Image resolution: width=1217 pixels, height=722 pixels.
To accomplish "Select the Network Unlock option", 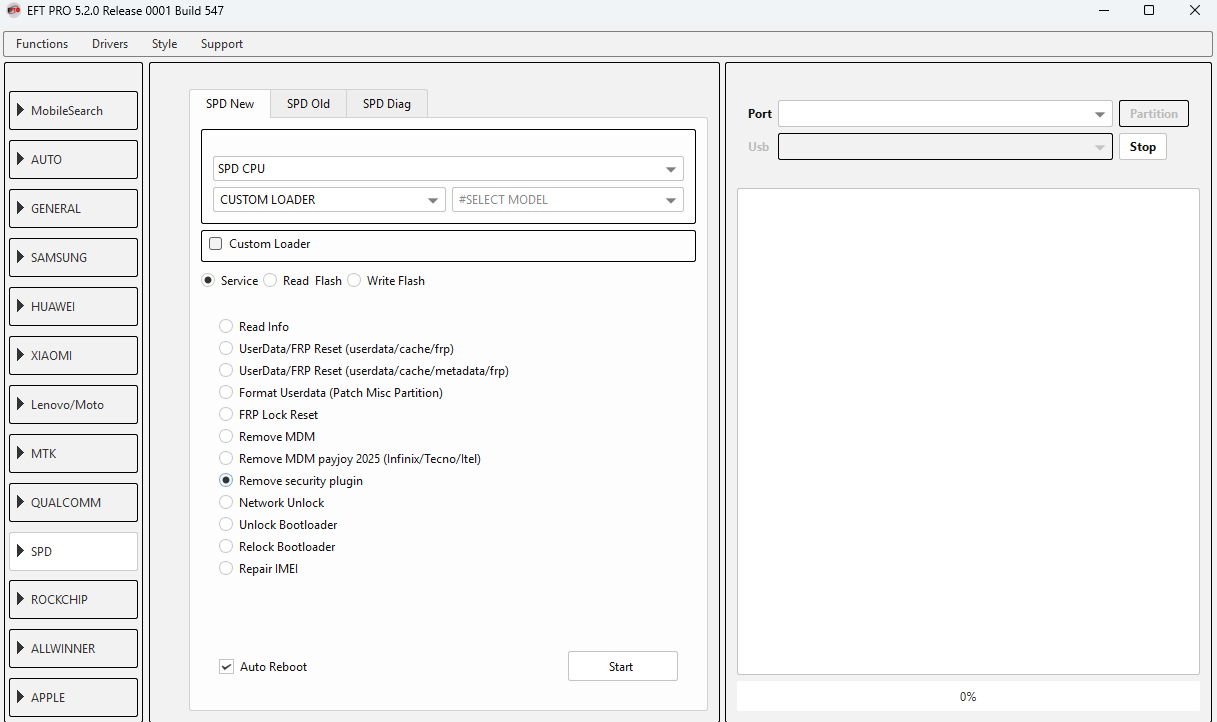I will [x=272, y=503].
